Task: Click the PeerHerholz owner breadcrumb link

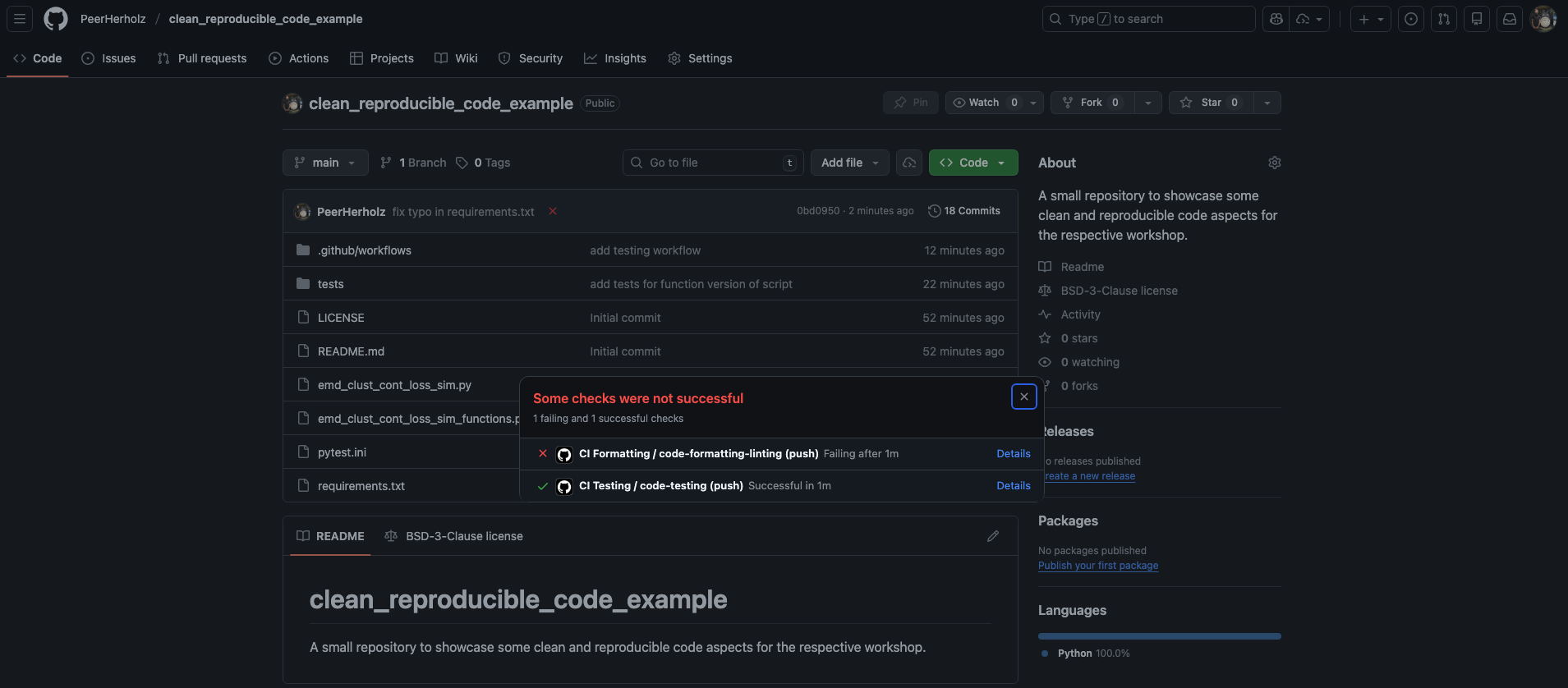Action: (x=113, y=19)
